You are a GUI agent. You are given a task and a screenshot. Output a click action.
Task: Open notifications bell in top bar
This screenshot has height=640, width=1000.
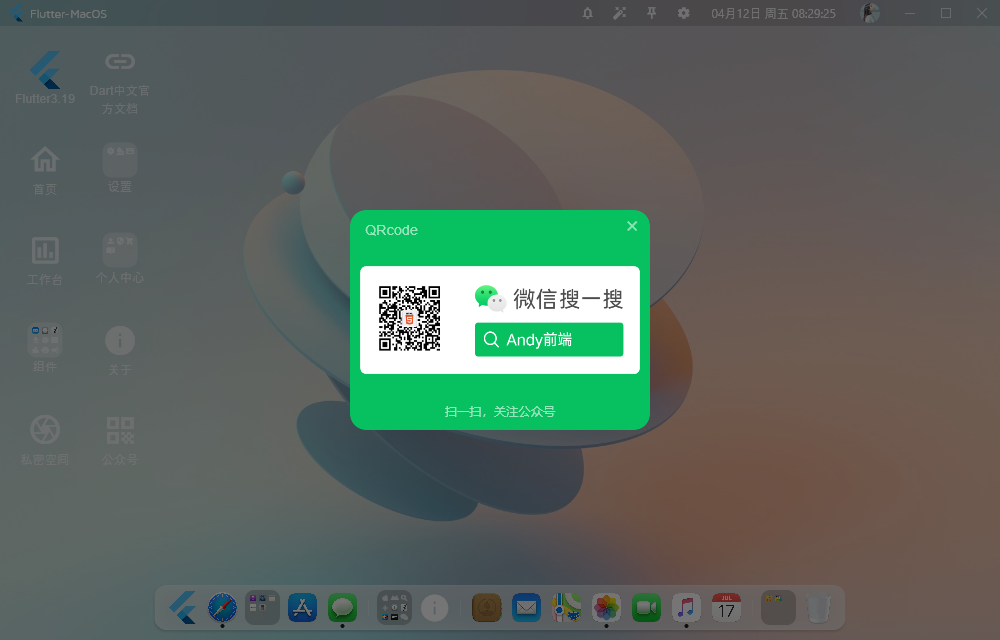(587, 13)
